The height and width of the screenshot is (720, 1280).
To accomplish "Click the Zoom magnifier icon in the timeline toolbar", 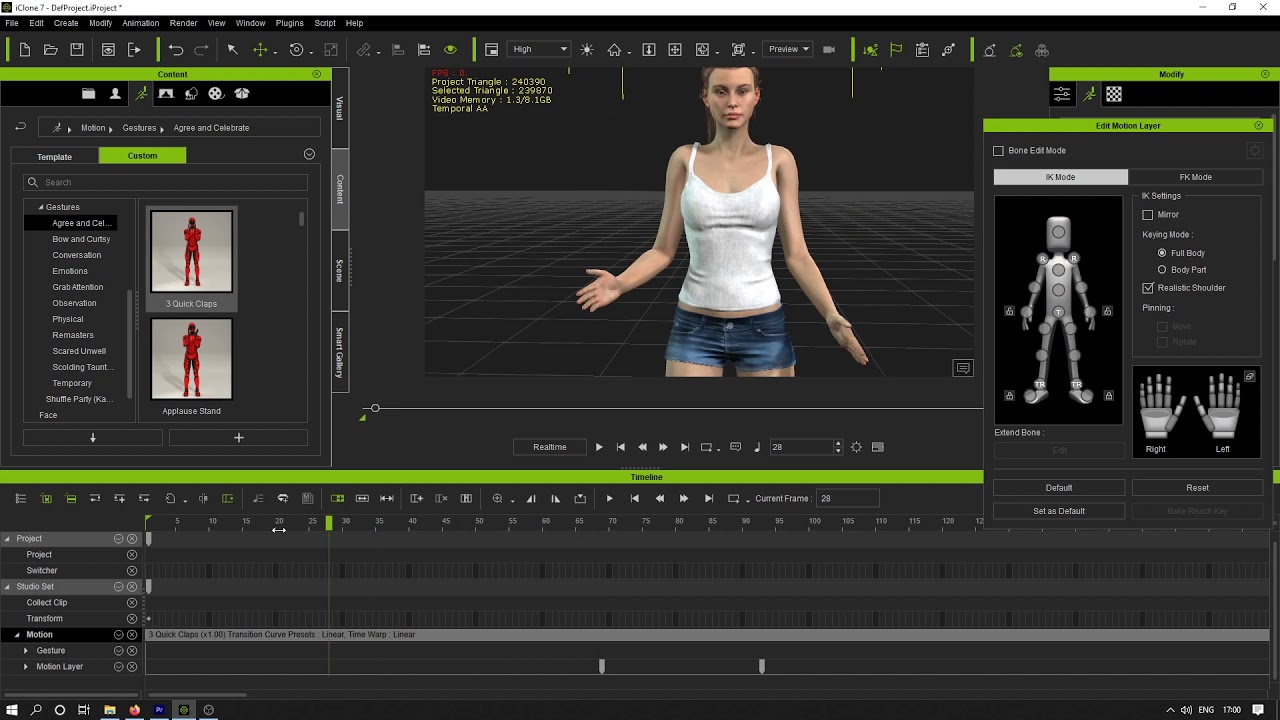I will (497, 498).
